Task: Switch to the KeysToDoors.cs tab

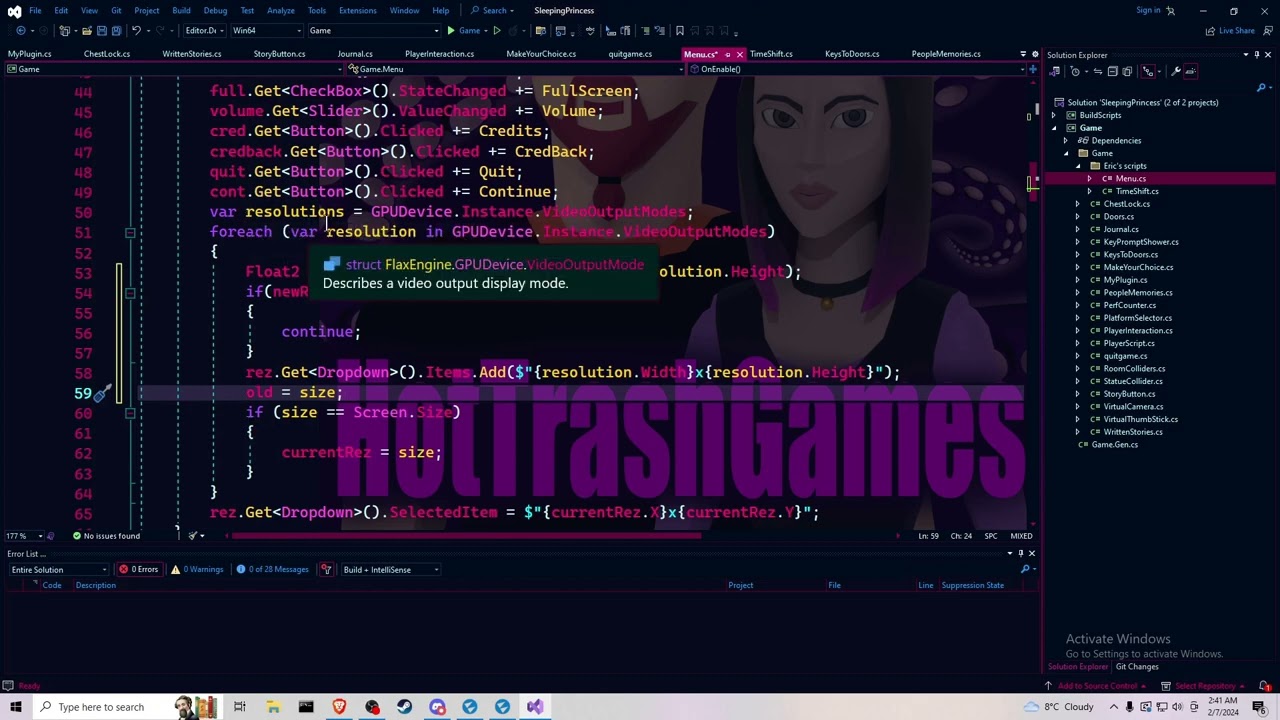Action: 852,54
